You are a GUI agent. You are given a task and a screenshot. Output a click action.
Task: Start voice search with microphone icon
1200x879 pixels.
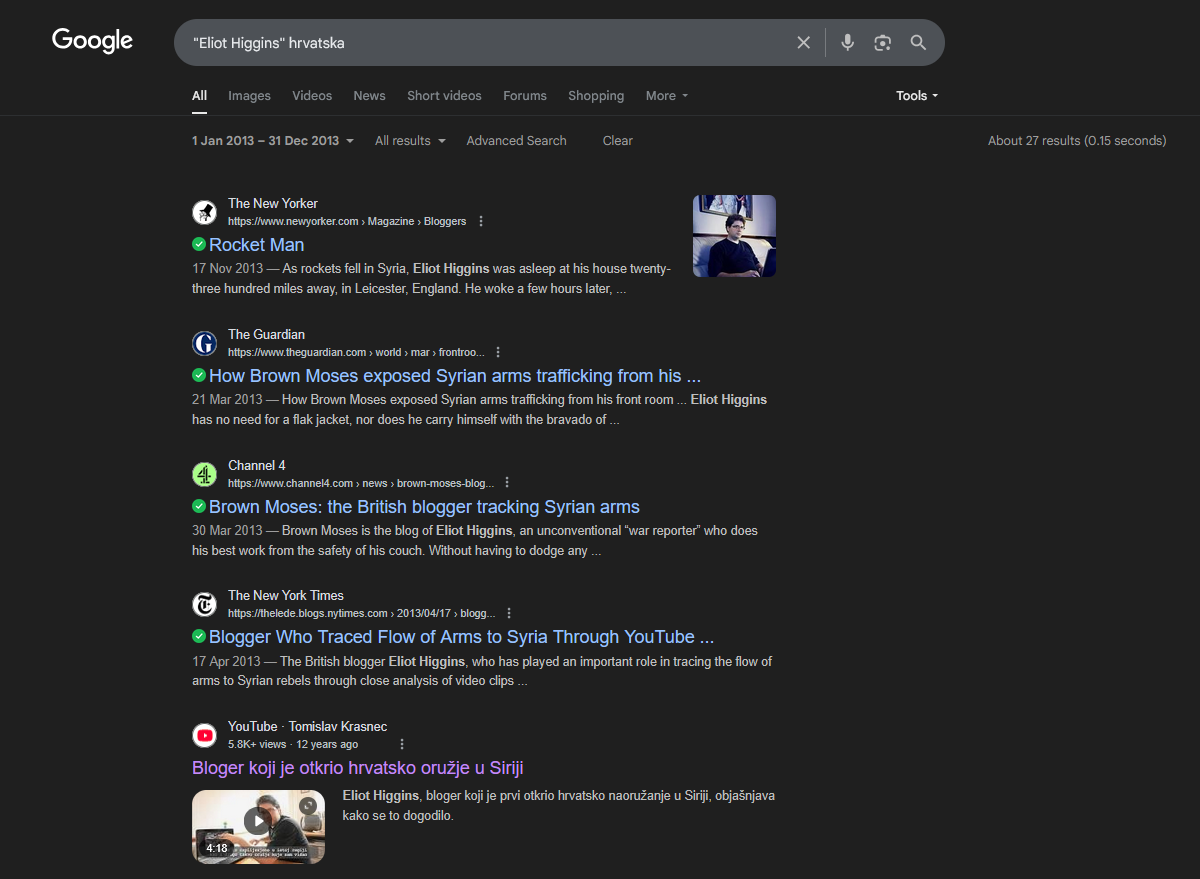point(847,42)
